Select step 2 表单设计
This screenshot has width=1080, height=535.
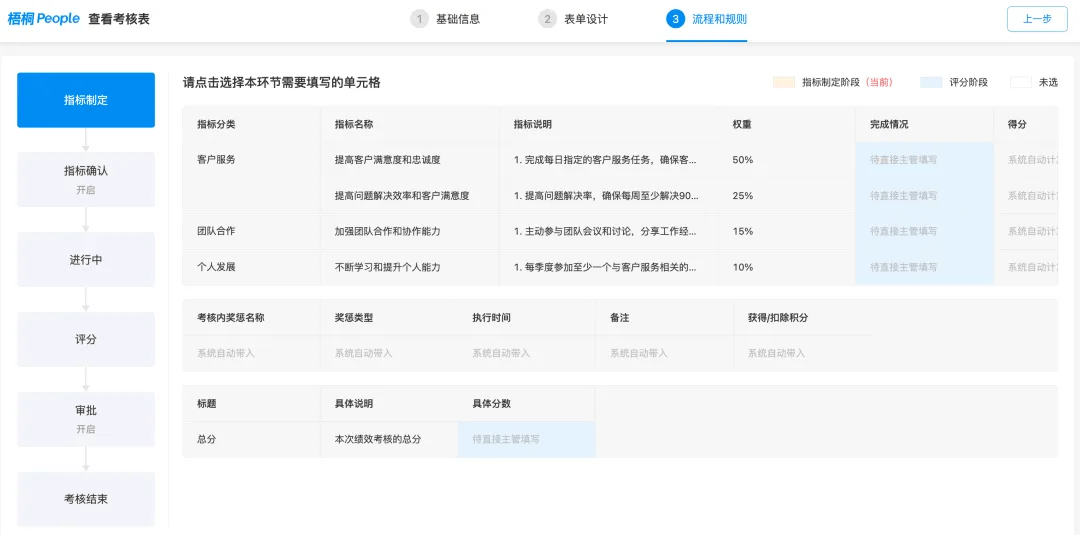coord(573,19)
